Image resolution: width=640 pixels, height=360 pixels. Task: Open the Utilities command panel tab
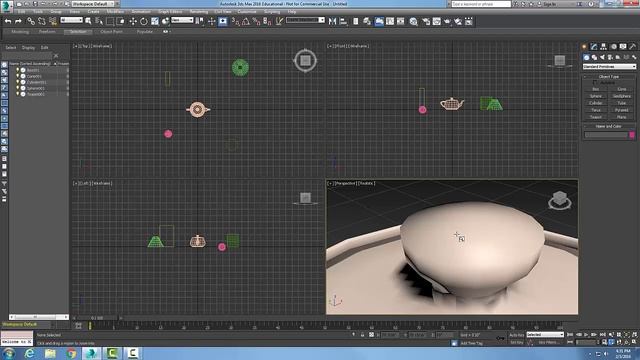click(633, 47)
